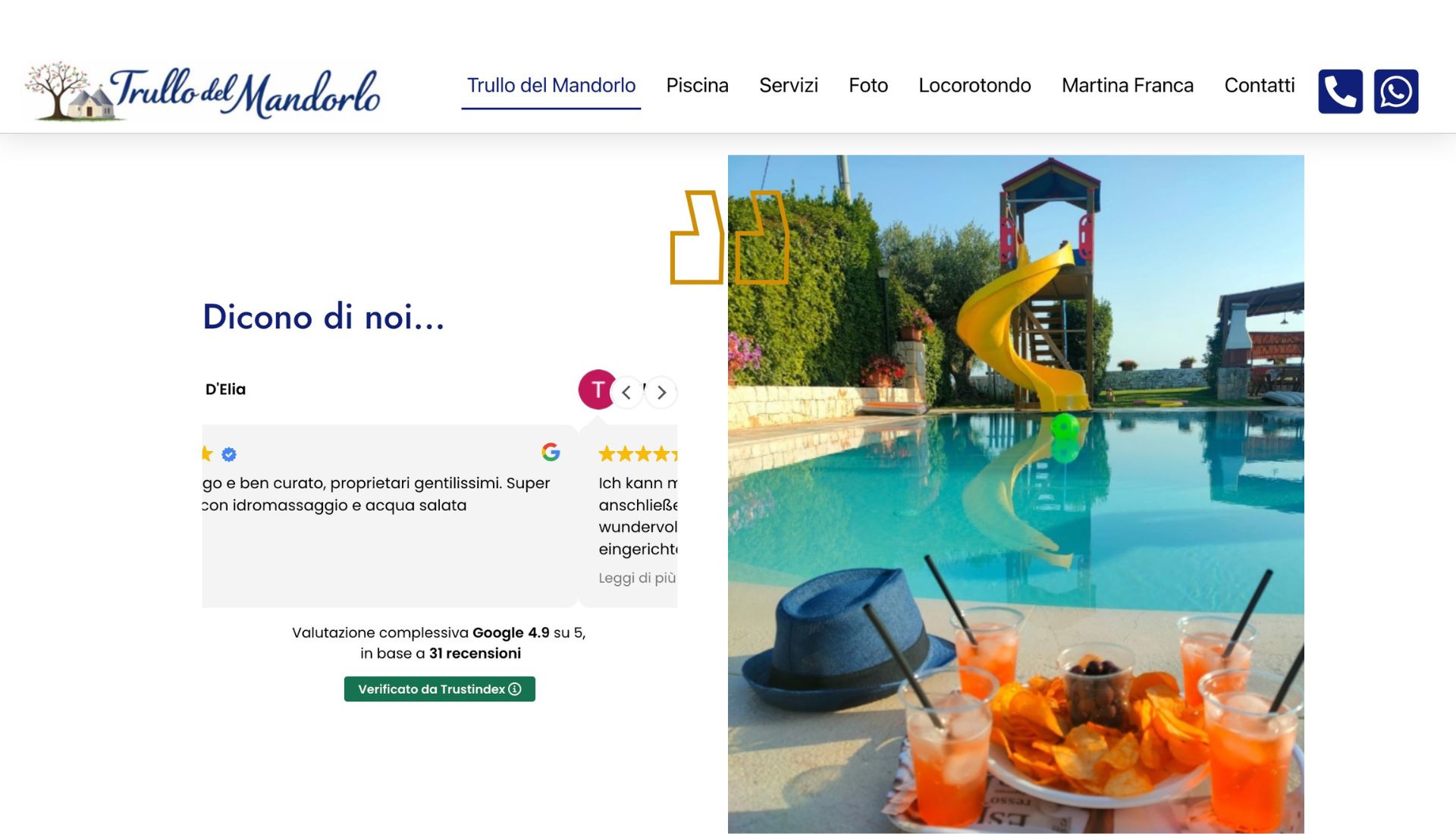
Task: Click the gold quotation mark decoration
Action: (730, 237)
